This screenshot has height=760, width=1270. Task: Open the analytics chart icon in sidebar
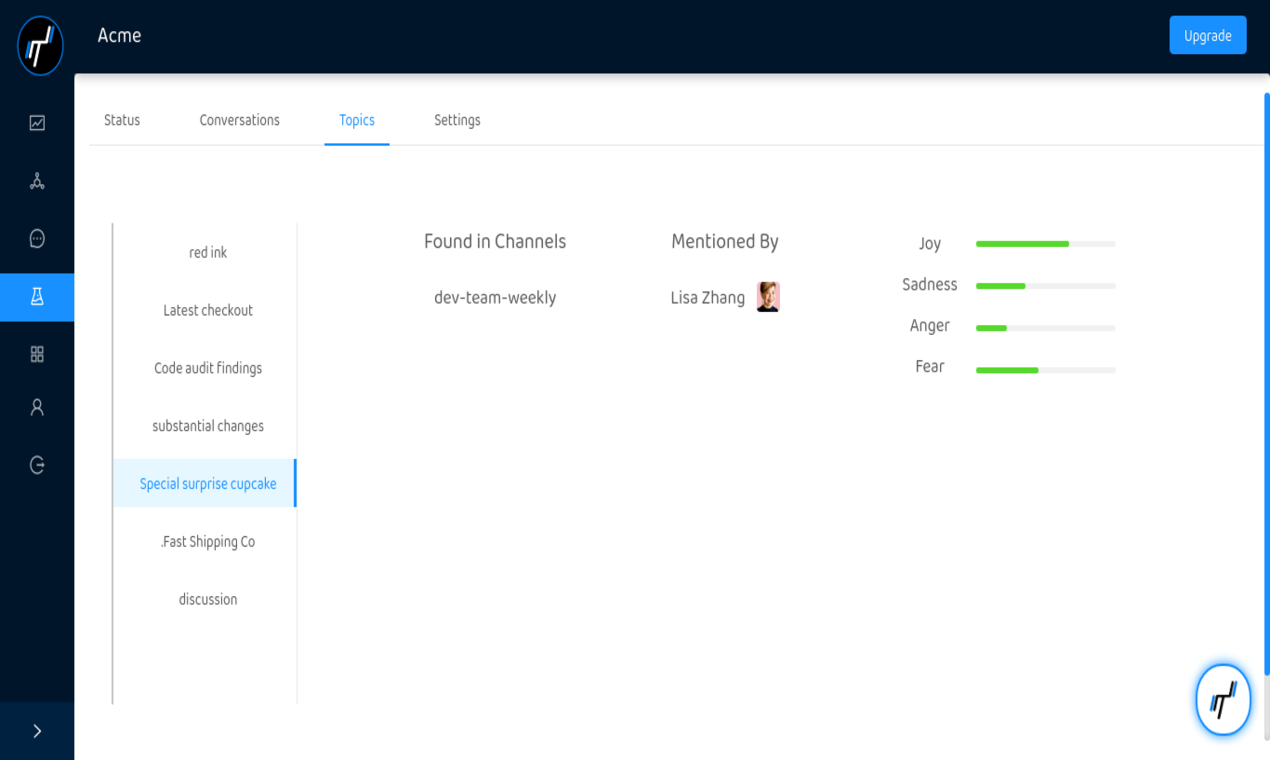coord(37,122)
